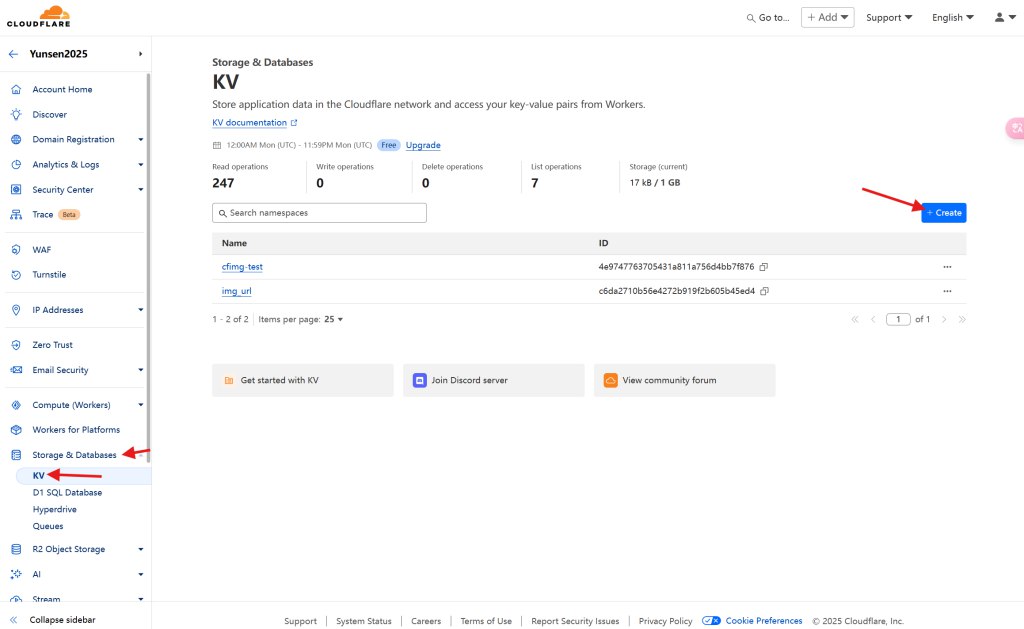Open the English language dropdown
Viewport: 1024px width, 629px height.
(952, 17)
